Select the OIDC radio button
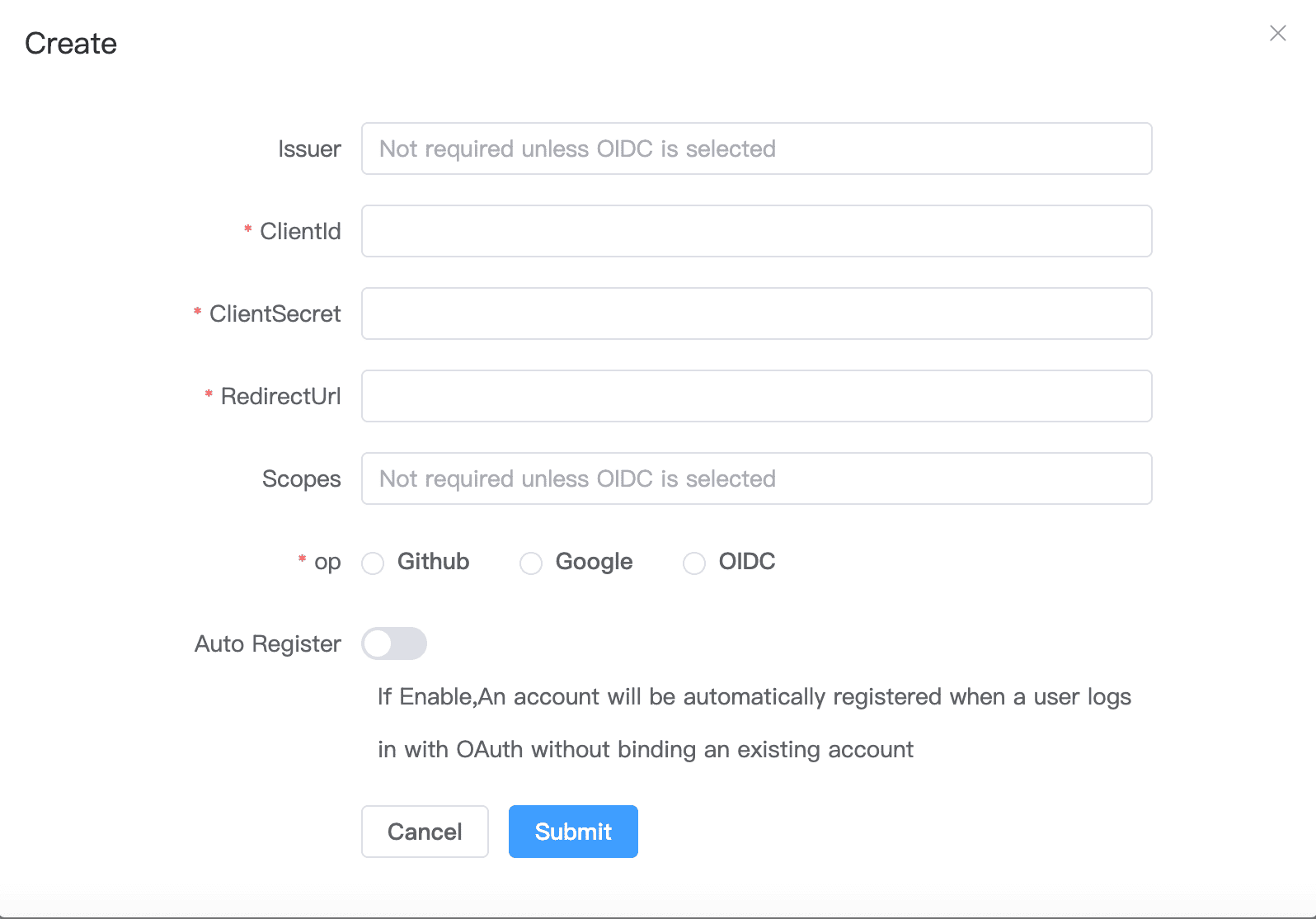 pos(693,563)
